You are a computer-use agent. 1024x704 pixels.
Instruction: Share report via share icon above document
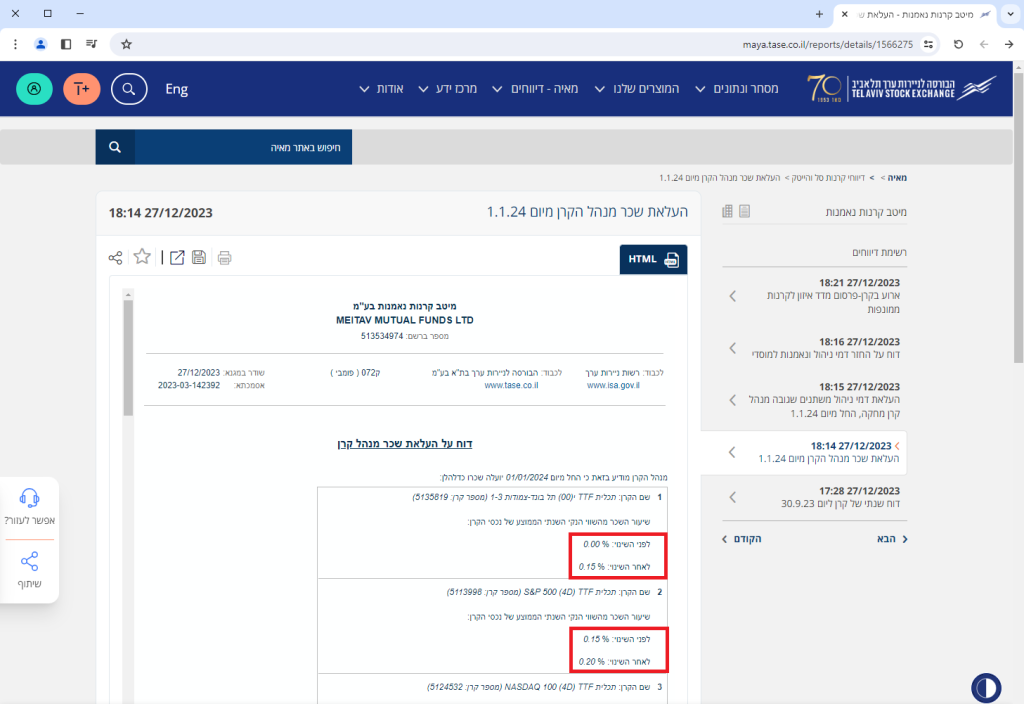[x=116, y=258]
